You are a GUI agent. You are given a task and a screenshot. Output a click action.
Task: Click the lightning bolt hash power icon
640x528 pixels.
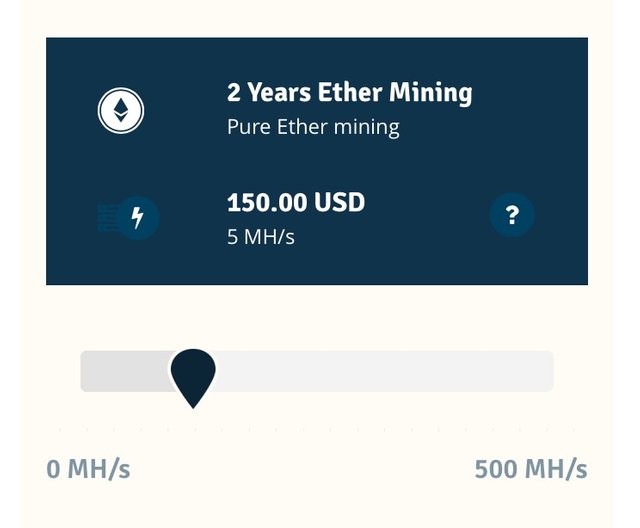138,217
